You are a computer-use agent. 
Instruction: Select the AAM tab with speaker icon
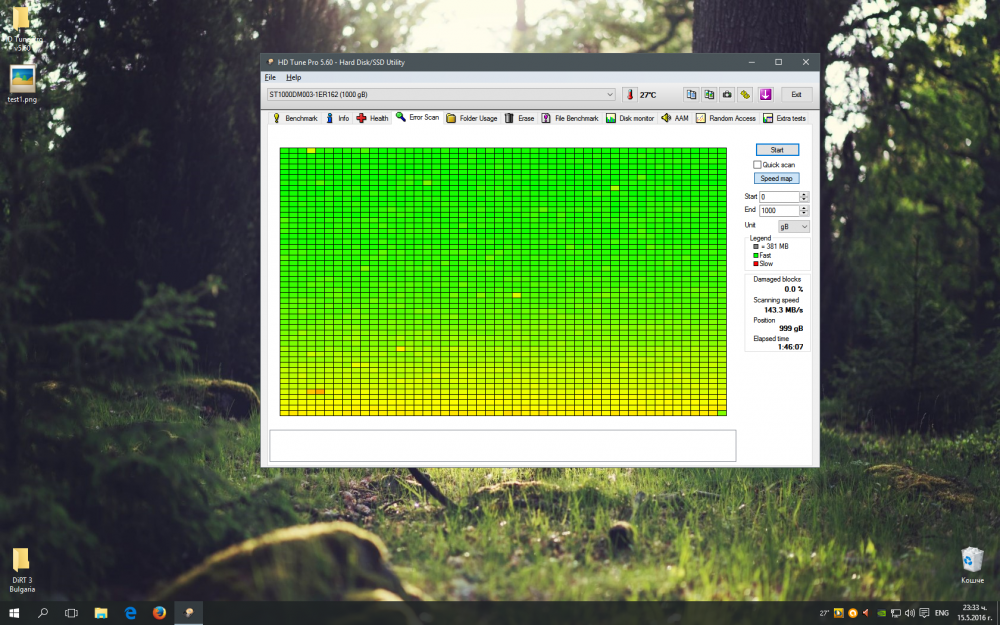click(675, 118)
